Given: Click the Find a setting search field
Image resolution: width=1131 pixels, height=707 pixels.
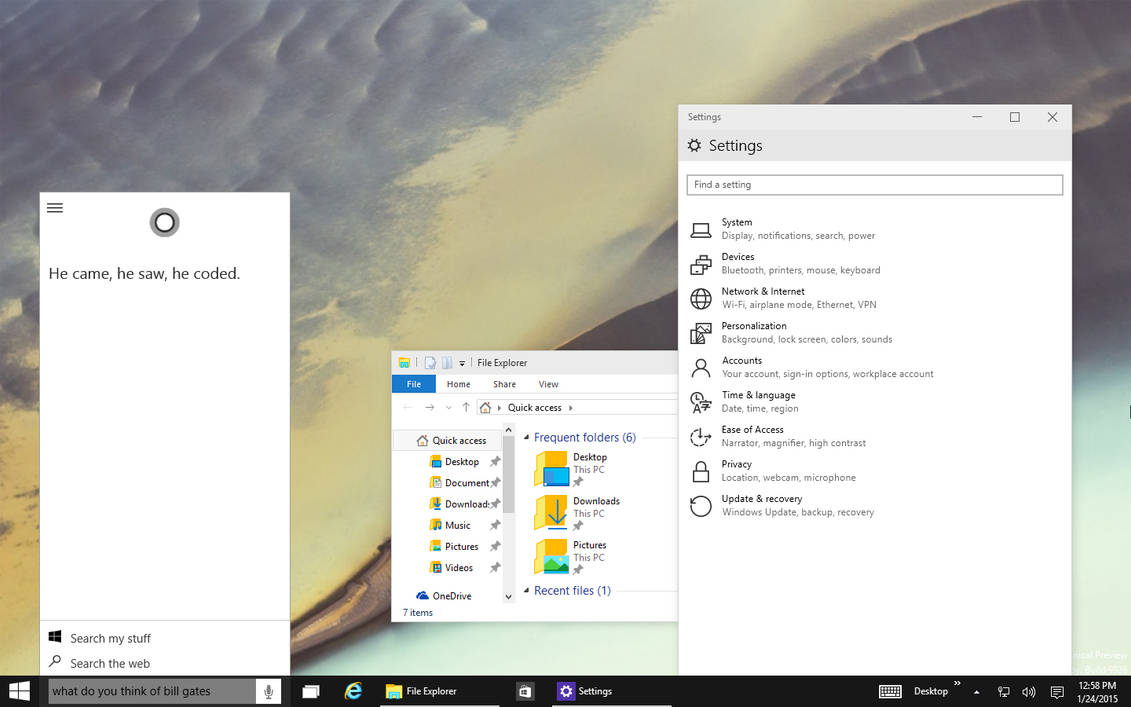Looking at the screenshot, I should pos(874,185).
